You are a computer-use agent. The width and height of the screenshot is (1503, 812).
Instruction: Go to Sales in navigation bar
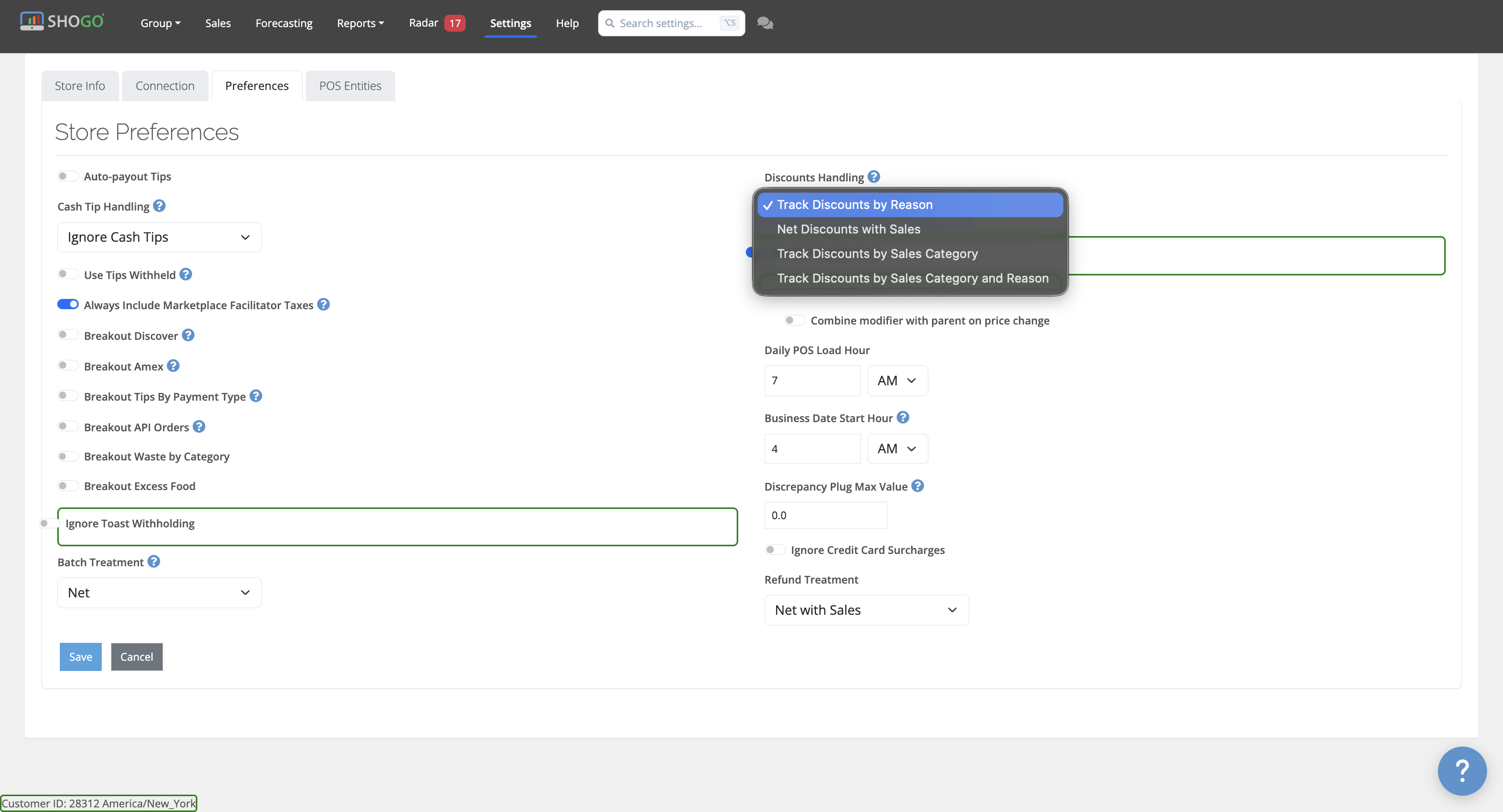click(218, 24)
